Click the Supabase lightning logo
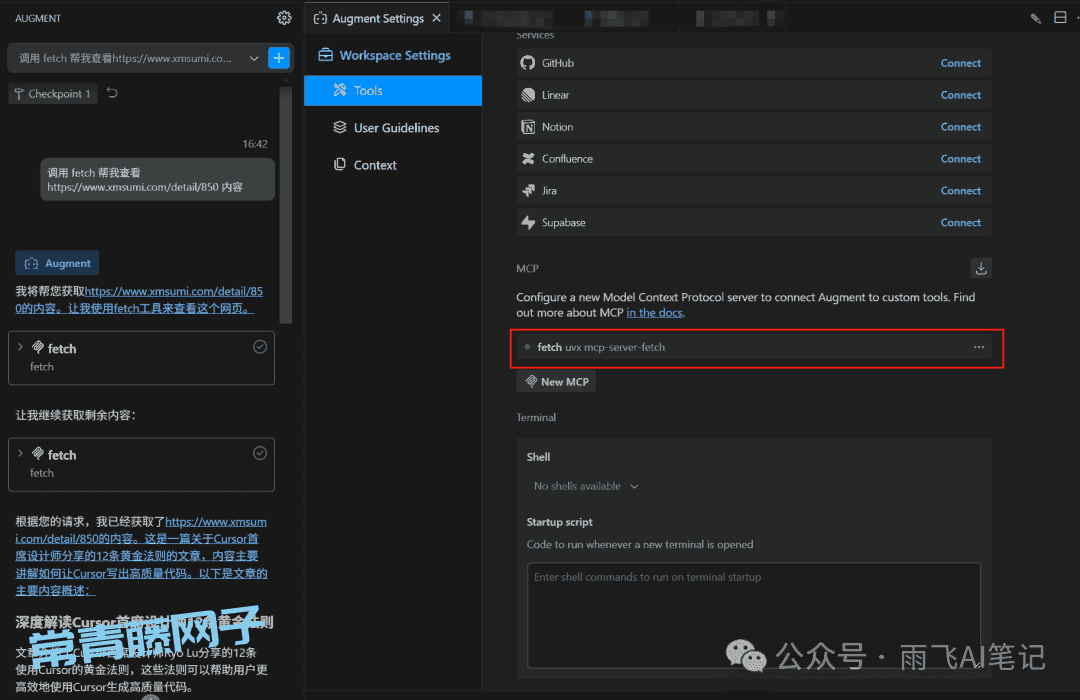The height and width of the screenshot is (700, 1080). [528, 223]
